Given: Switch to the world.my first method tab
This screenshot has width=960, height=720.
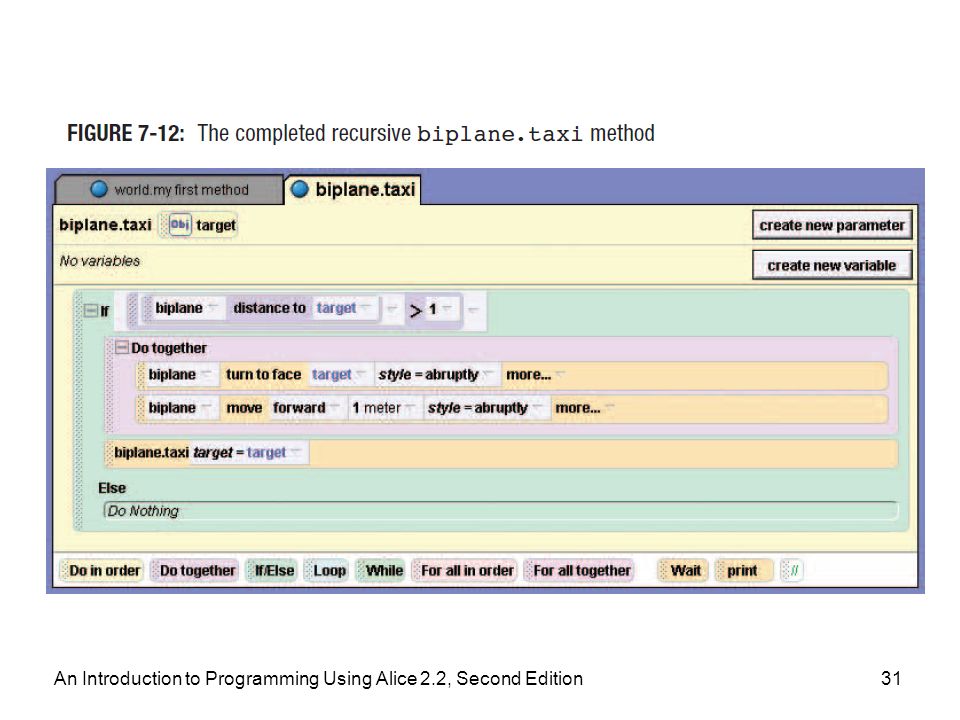Looking at the screenshot, I should tap(170, 189).
